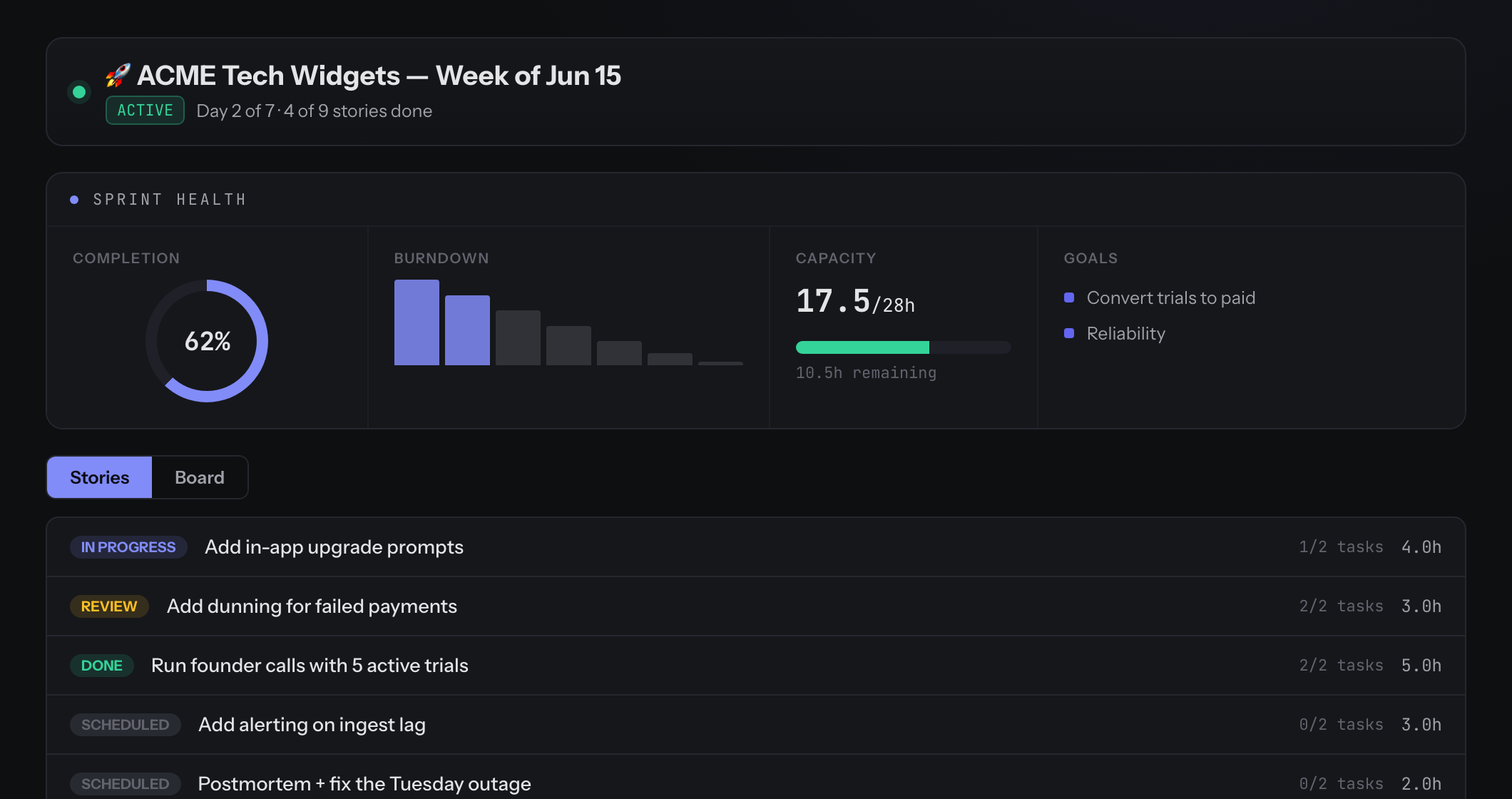Click the Reliability goal

[1125, 333]
